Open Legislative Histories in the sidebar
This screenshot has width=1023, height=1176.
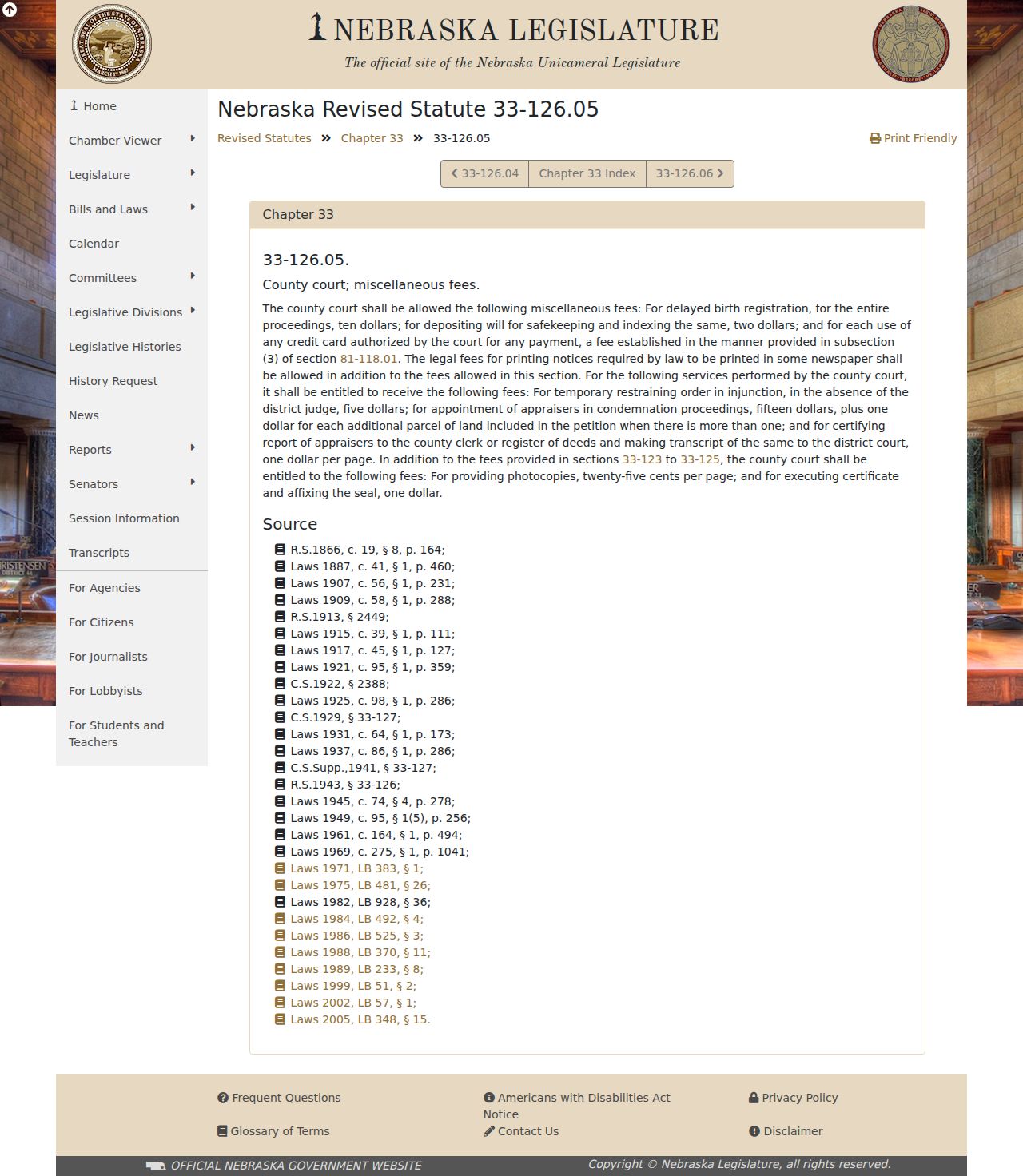tap(132, 347)
